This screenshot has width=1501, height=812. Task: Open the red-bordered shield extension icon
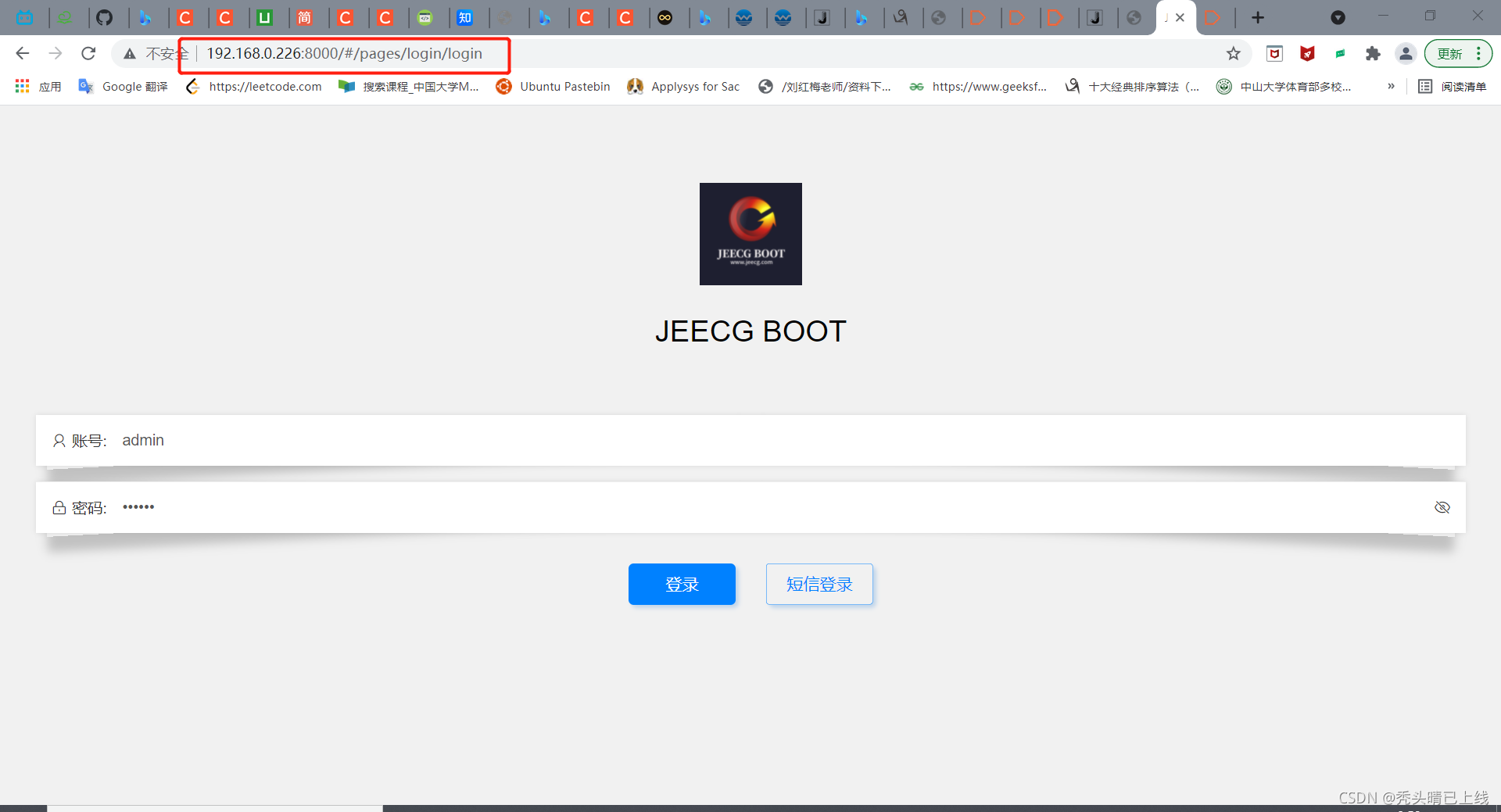pos(1275,53)
